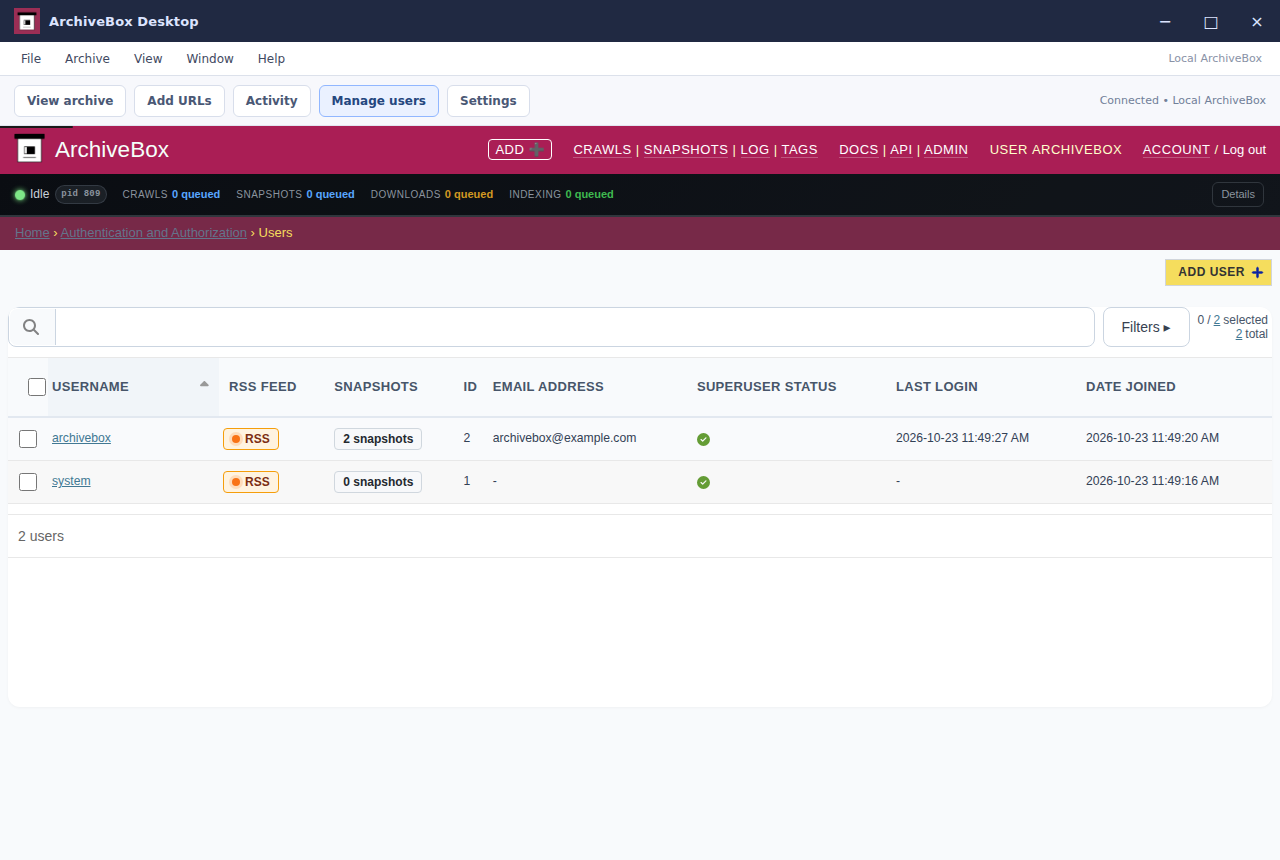Sort by SUPERUSER STATUS column header
The width and height of the screenshot is (1280, 860).
pos(766,387)
